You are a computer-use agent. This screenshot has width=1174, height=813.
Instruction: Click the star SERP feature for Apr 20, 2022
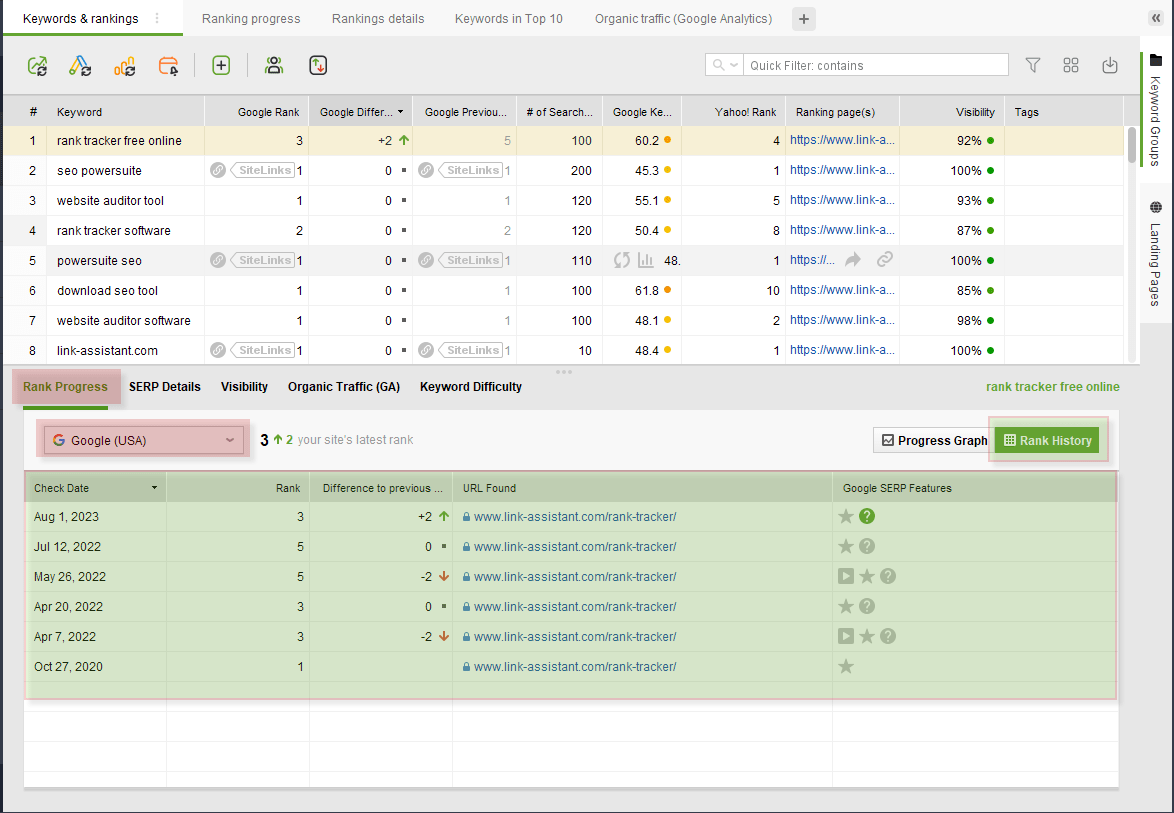pyautogui.click(x=846, y=606)
